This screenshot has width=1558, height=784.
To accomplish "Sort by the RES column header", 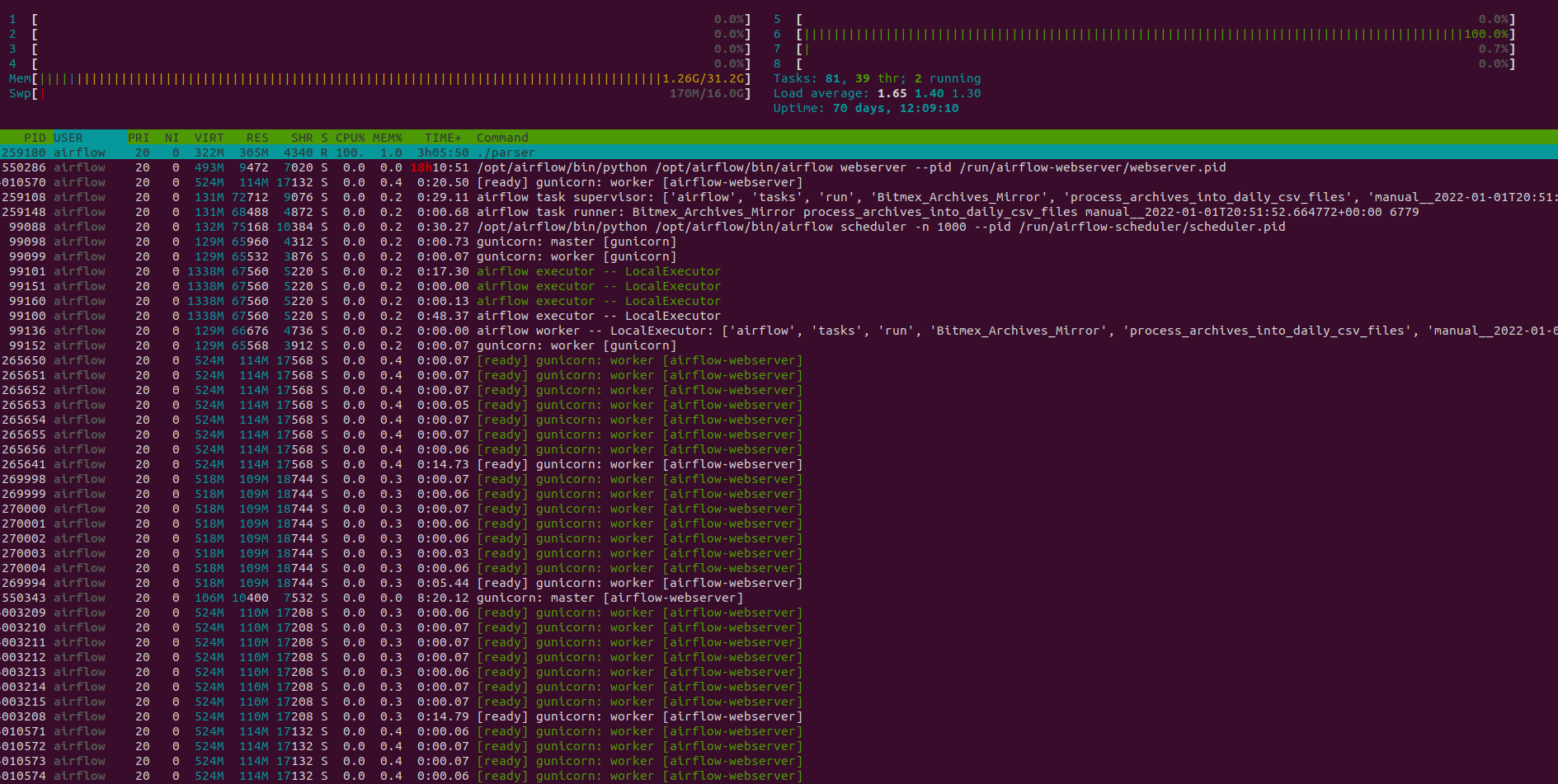I will pyautogui.click(x=257, y=138).
